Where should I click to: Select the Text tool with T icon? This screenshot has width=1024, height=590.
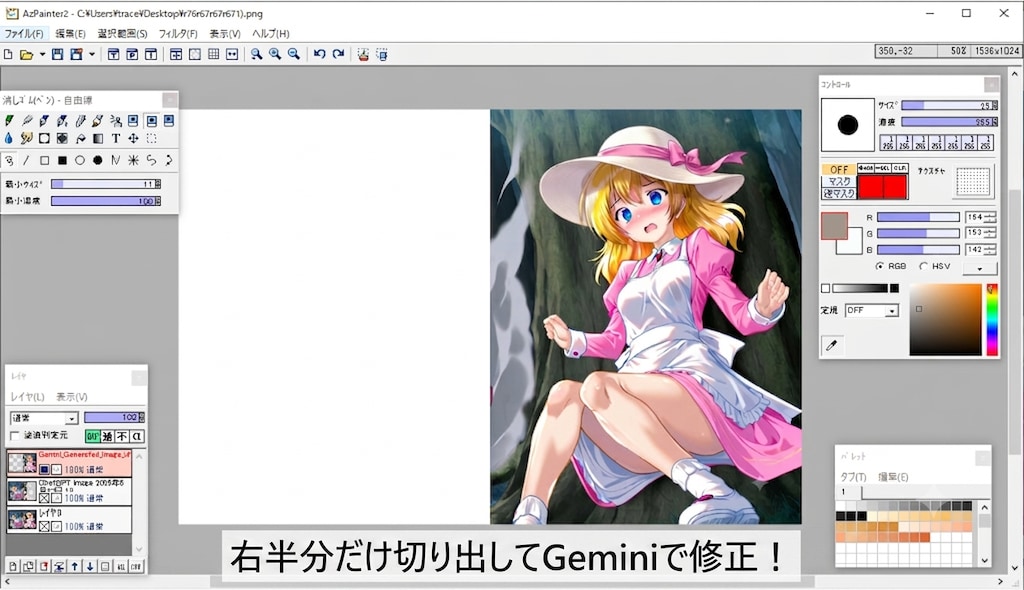pos(116,139)
